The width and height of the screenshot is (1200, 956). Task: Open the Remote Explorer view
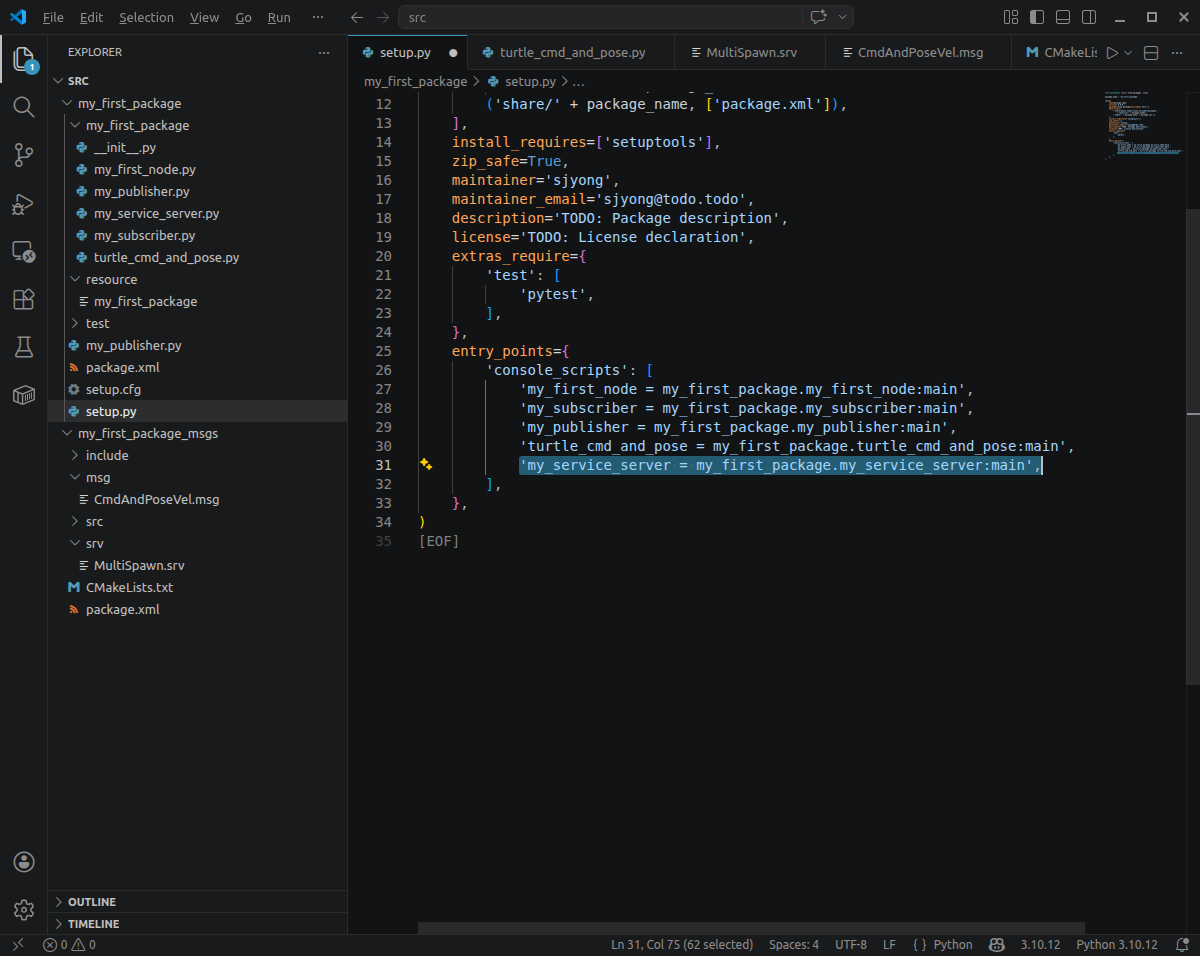24,251
